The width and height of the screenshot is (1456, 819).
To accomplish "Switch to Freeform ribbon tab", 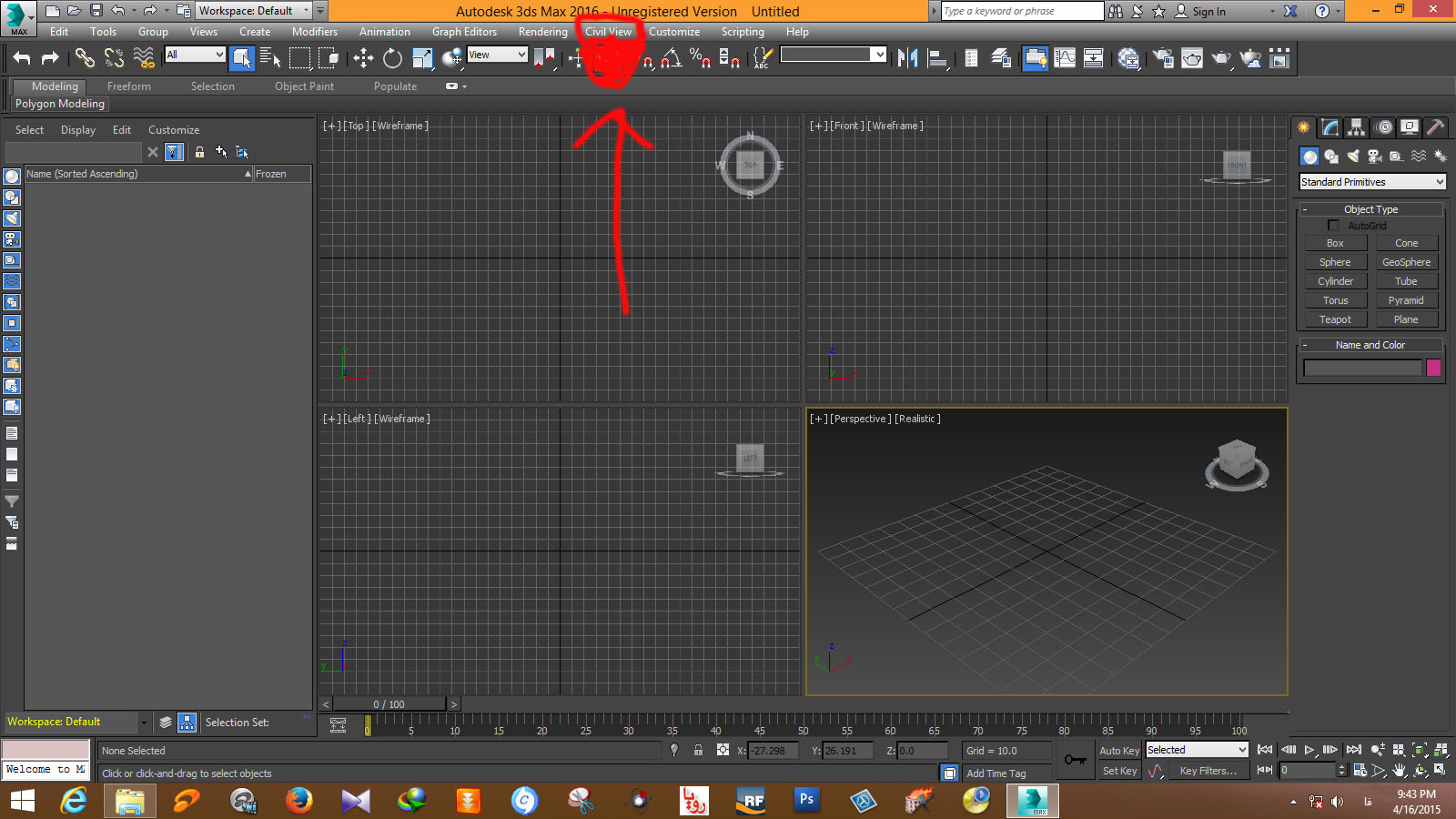I will click(x=129, y=86).
